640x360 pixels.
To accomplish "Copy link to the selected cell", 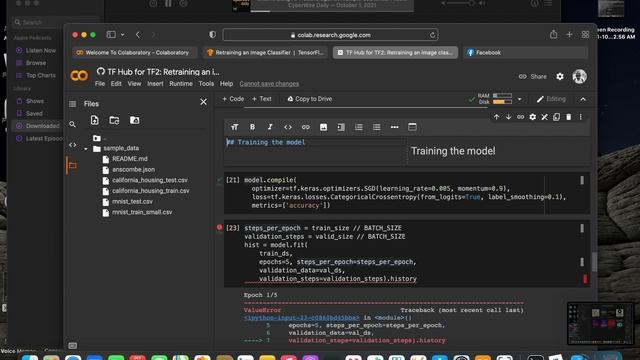I will coord(520,117).
